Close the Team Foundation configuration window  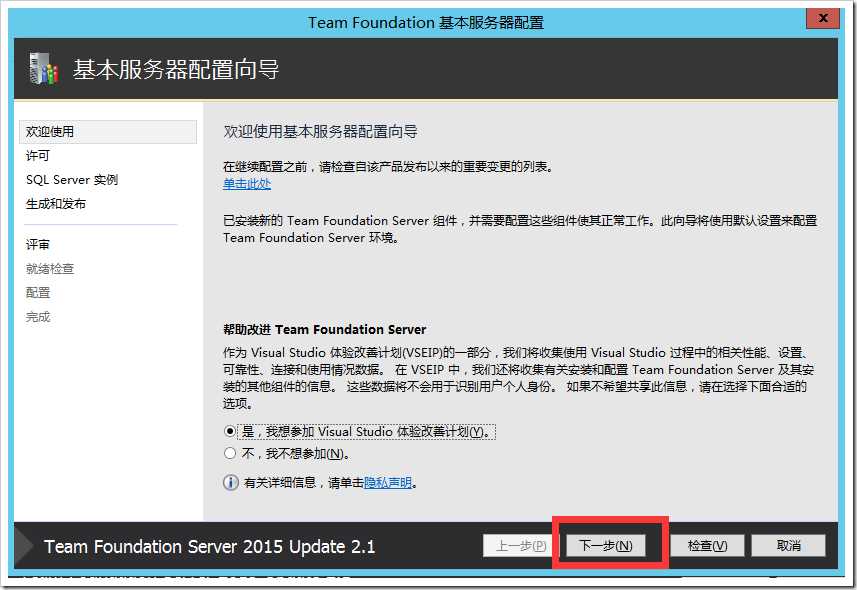pos(823,18)
